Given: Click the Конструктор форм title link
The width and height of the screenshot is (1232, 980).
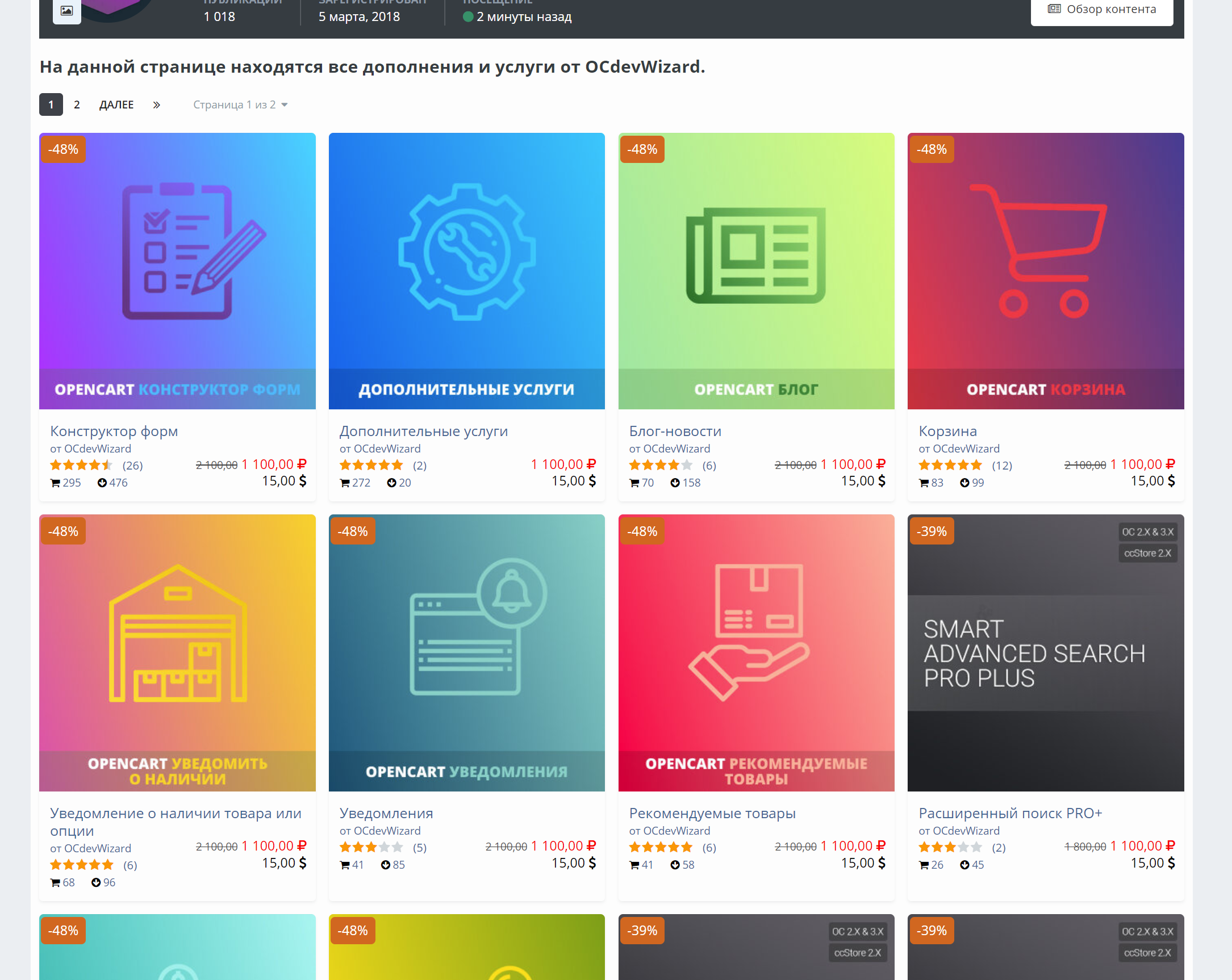Looking at the screenshot, I should [114, 430].
